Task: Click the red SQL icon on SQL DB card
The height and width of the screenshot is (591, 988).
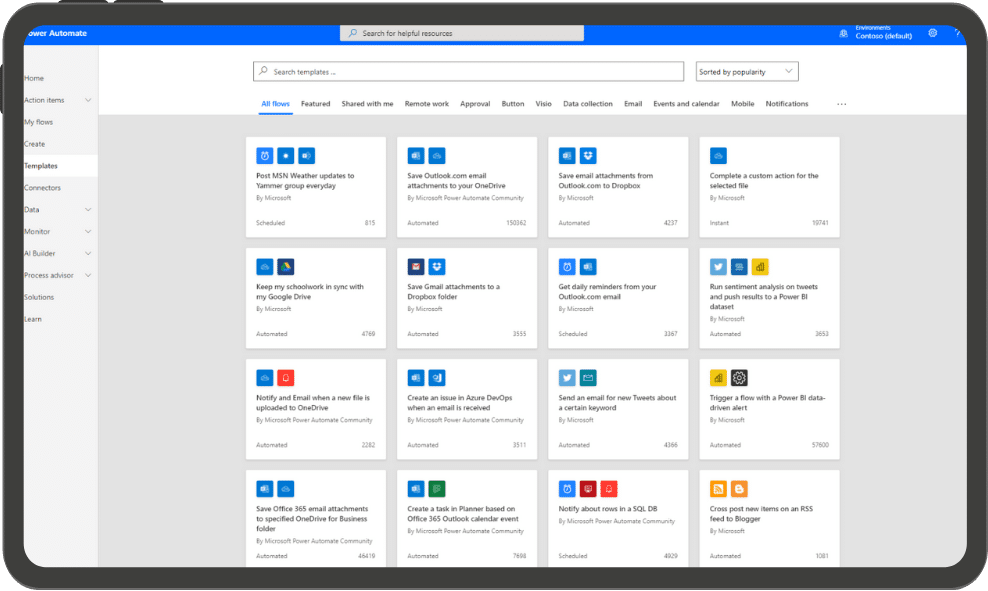Action: [x=588, y=488]
